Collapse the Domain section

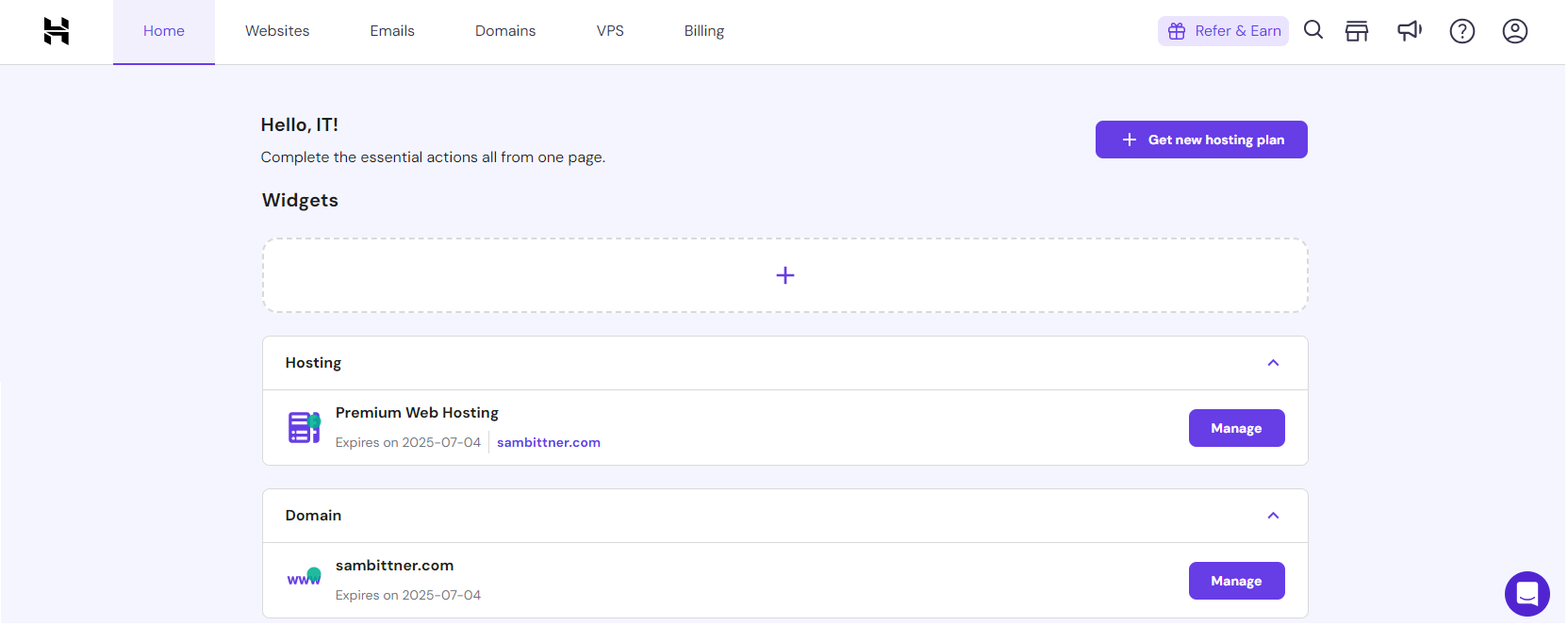pos(1273,516)
